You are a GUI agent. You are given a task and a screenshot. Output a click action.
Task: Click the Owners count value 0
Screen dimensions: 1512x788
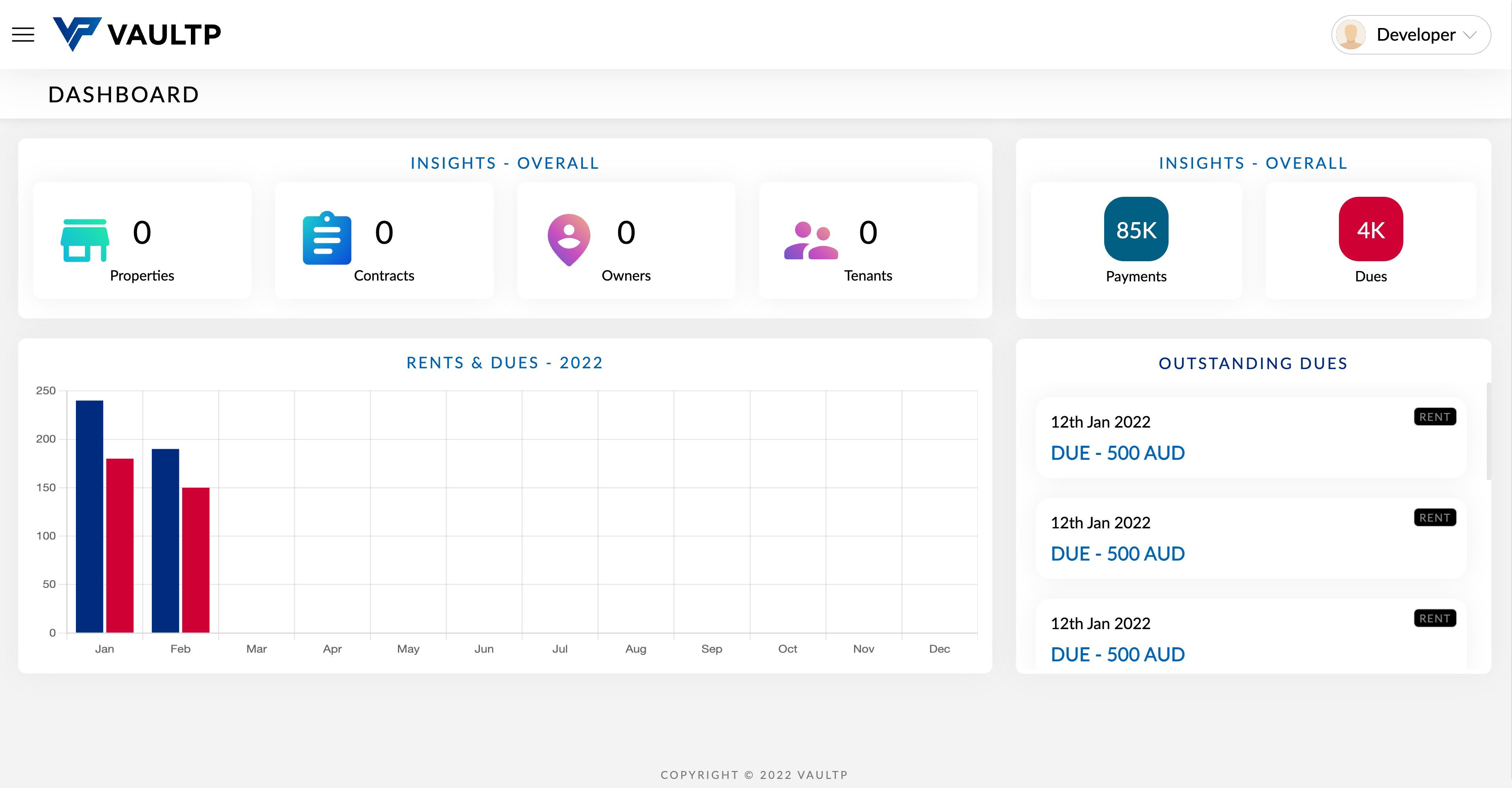tap(626, 232)
